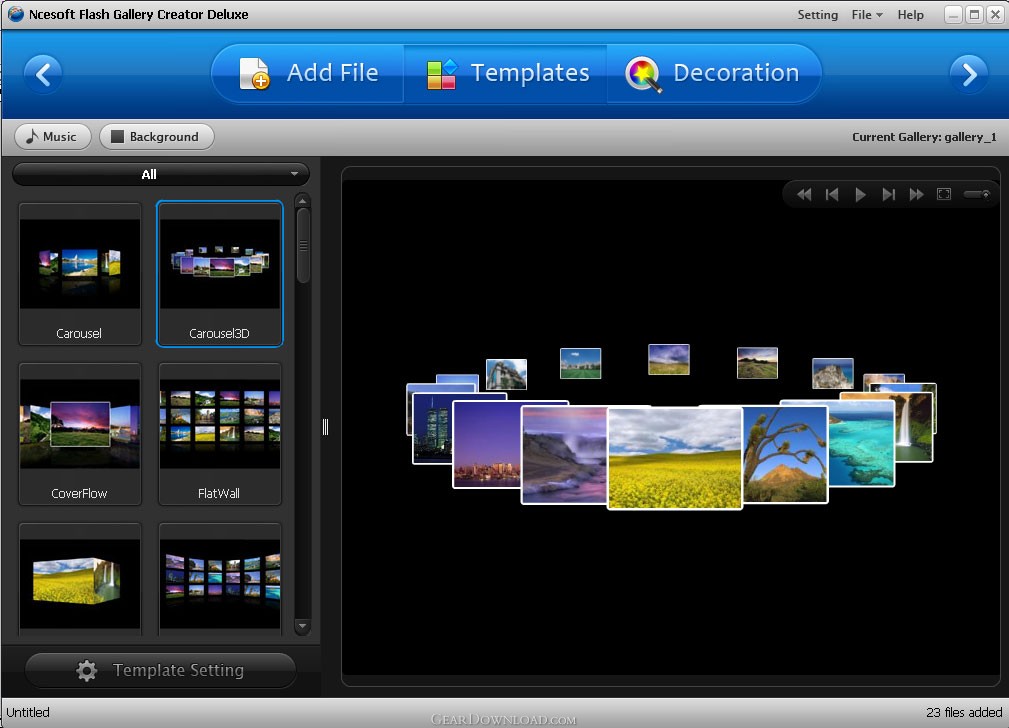Open the Setting menu
This screenshot has width=1009, height=728.
[817, 15]
